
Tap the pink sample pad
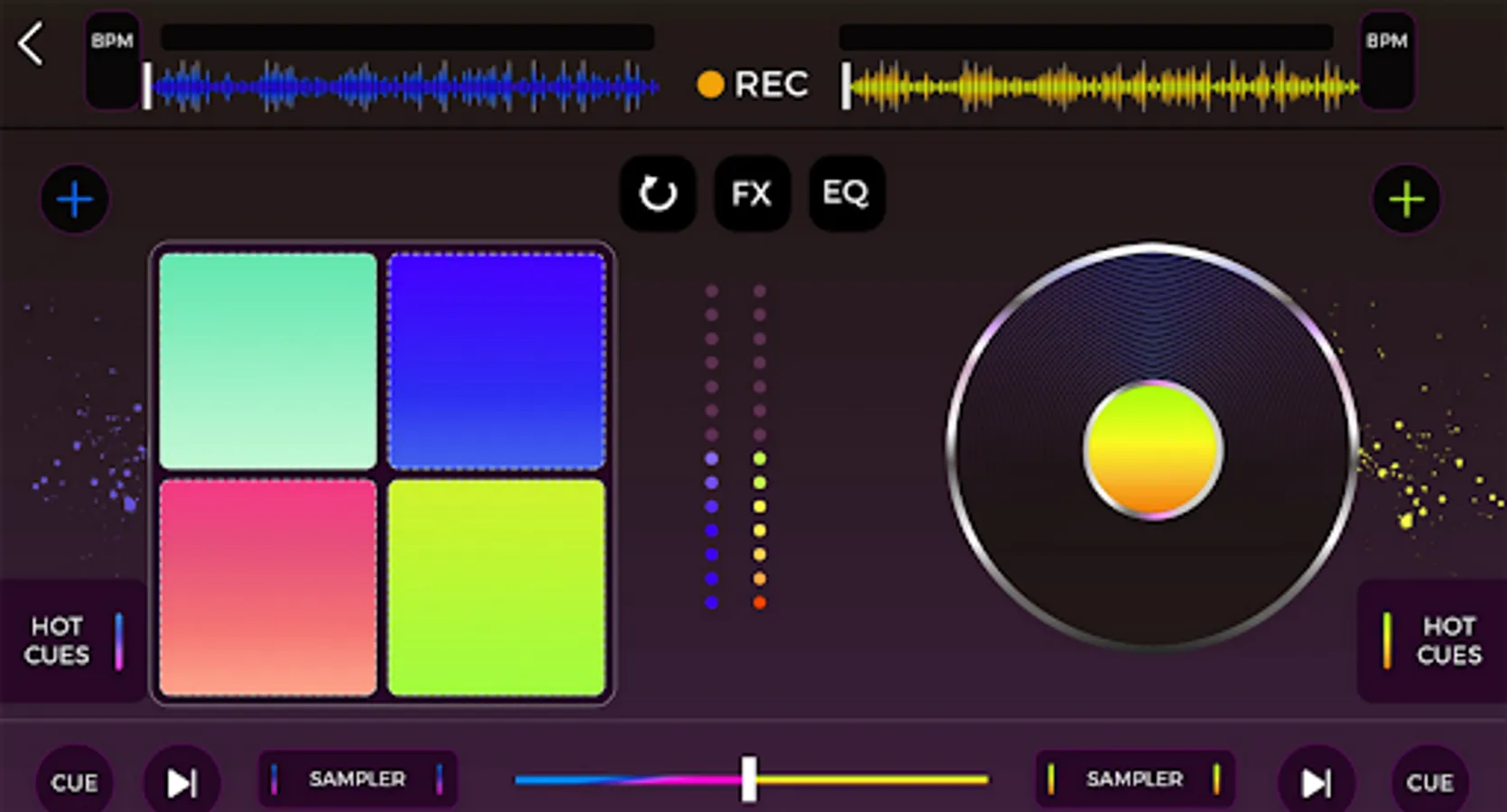click(x=268, y=587)
